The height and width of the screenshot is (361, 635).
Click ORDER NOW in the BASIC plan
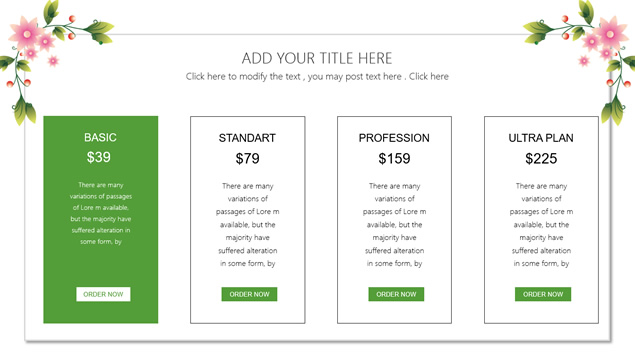coord(103,294)
